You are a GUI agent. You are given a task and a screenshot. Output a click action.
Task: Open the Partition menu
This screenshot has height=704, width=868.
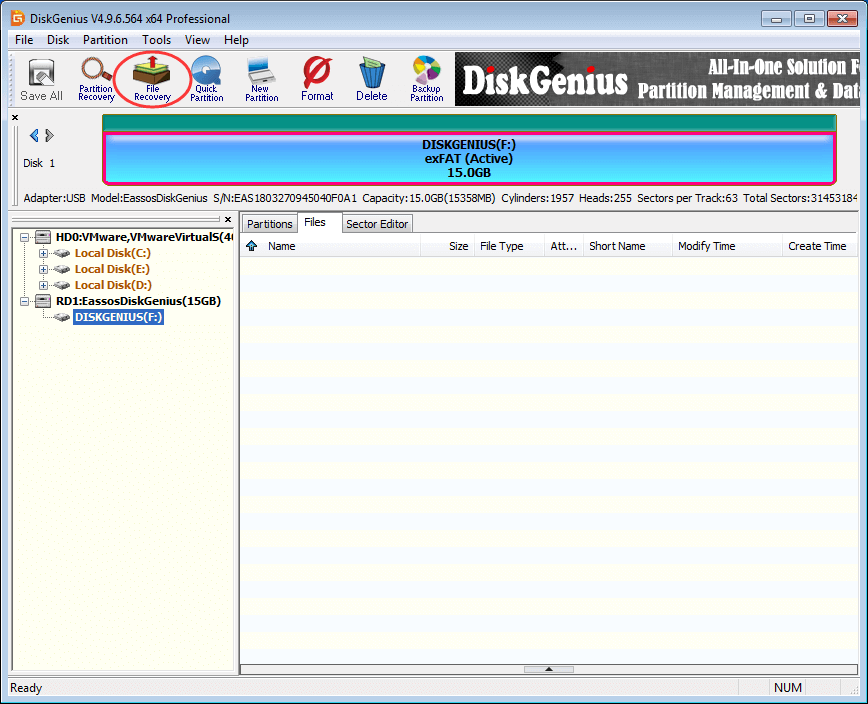tap(105, 40)
